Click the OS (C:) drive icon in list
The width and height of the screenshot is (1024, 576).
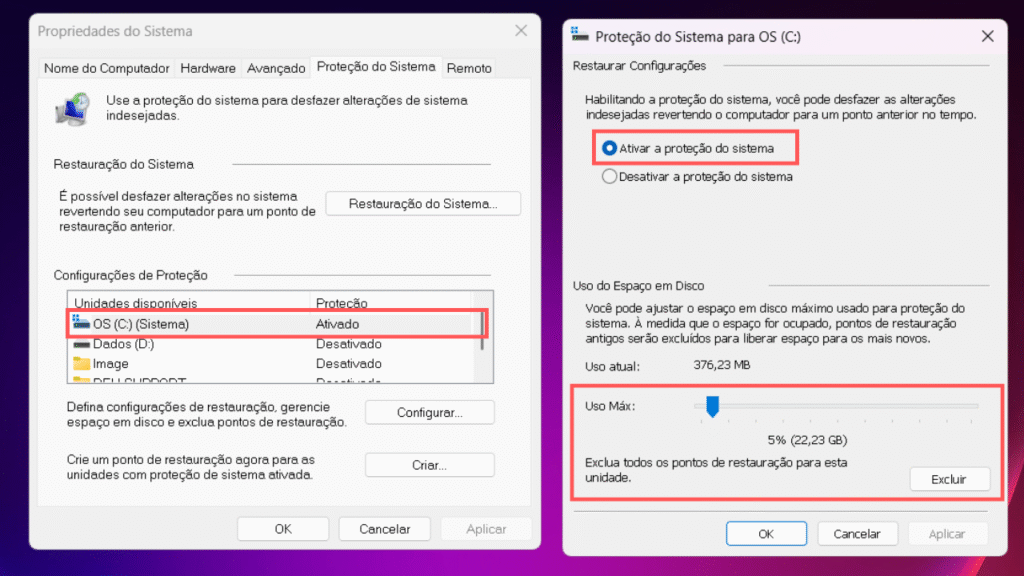pyautogui.click(x=81, y=323)
